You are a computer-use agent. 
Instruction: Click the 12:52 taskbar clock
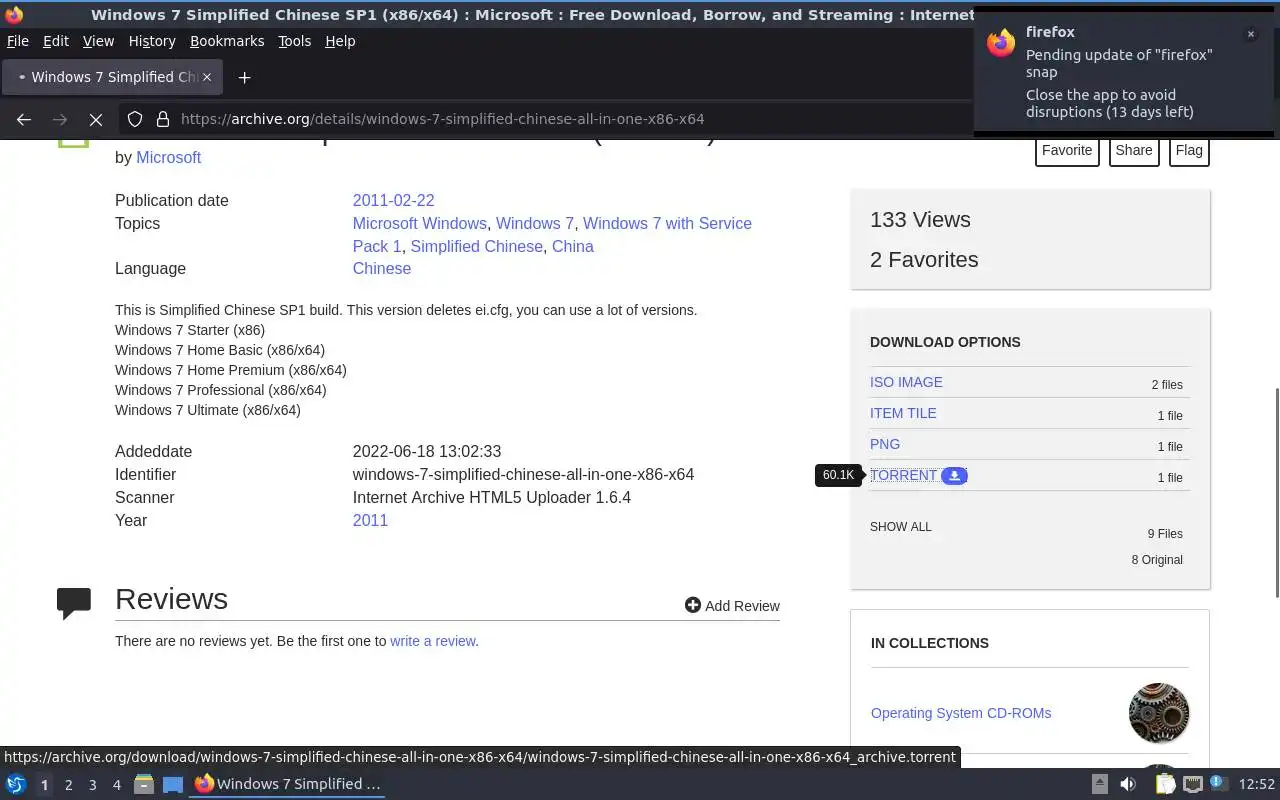coord(1256,785)
